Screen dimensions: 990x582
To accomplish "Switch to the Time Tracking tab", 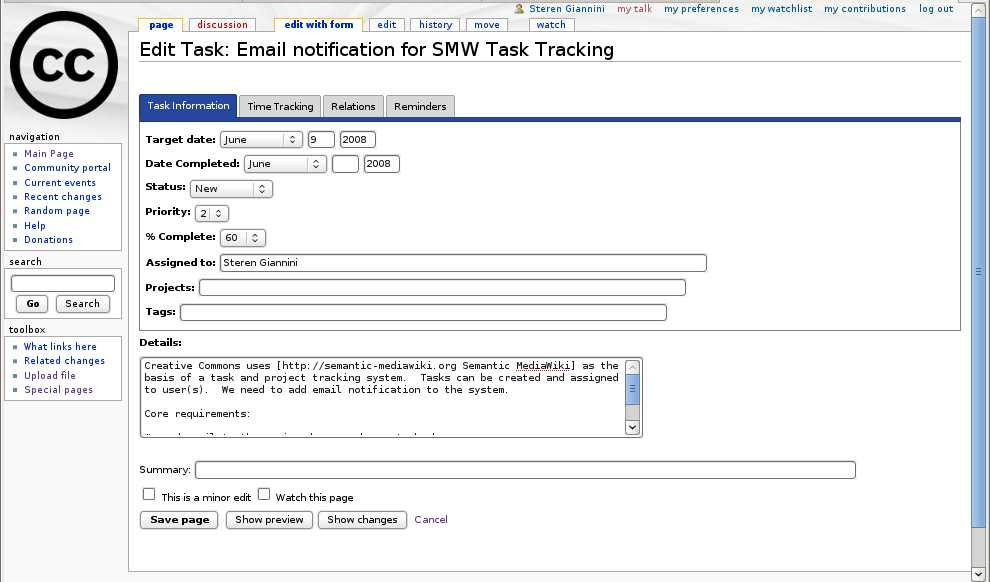I will (280, 107).
